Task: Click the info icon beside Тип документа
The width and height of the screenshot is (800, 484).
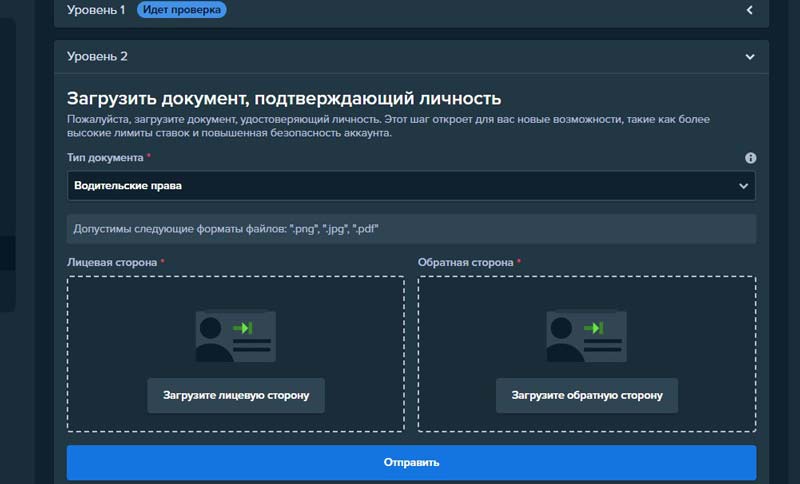Action: pyautogui.click(x=750, y=158)
